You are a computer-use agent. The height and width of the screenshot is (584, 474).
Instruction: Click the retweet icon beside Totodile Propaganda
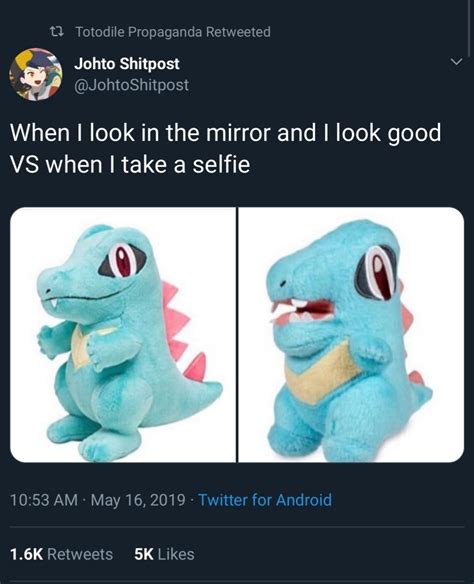click(x=57, y=32)
